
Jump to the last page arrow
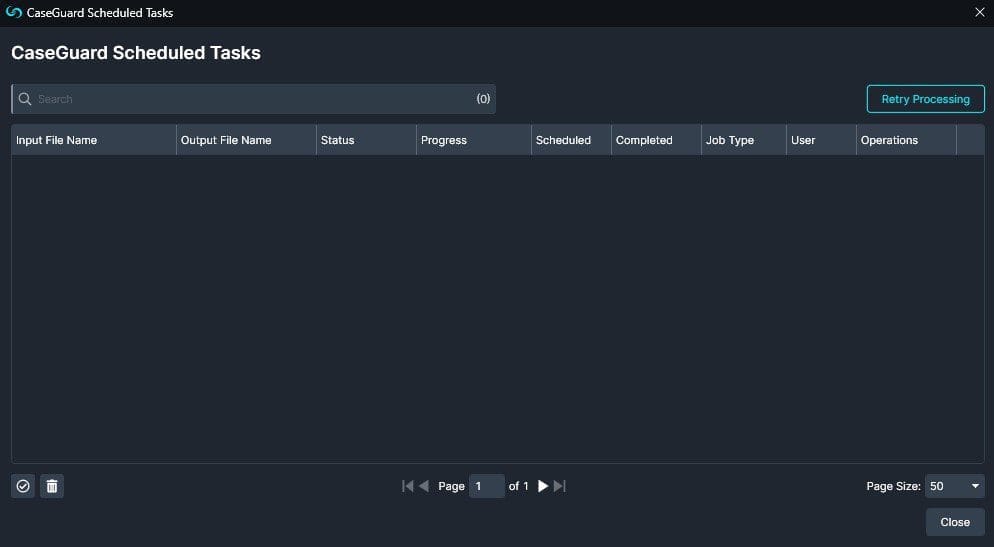point(560,486)
